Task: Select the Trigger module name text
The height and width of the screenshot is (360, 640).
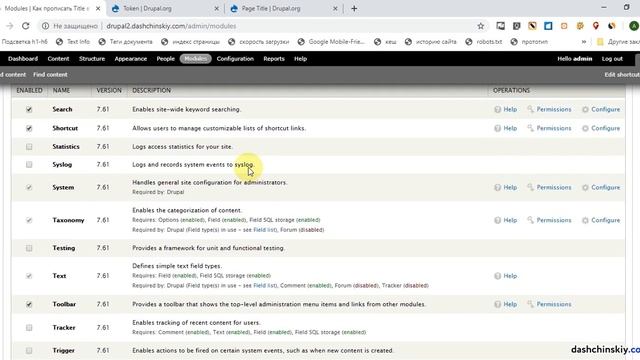Action: [64, 350]
